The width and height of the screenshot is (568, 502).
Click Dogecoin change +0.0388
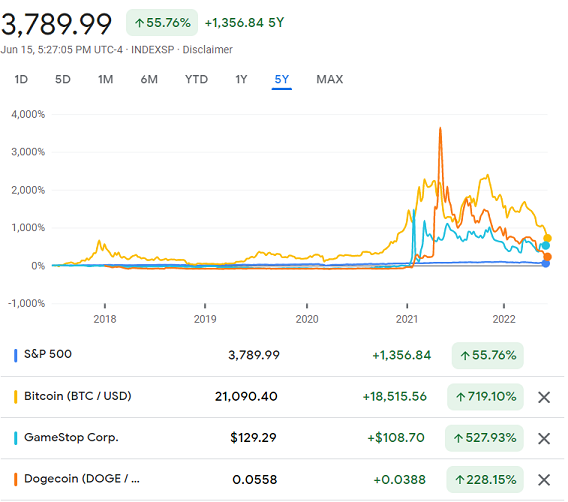pos(399,480)
